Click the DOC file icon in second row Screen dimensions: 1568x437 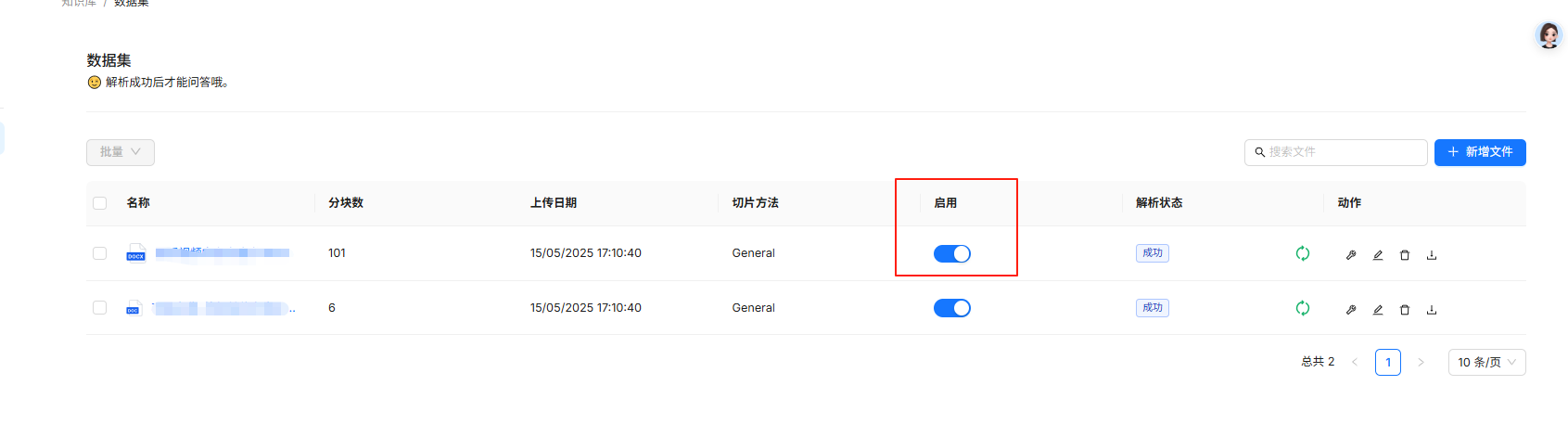[134, 308]
